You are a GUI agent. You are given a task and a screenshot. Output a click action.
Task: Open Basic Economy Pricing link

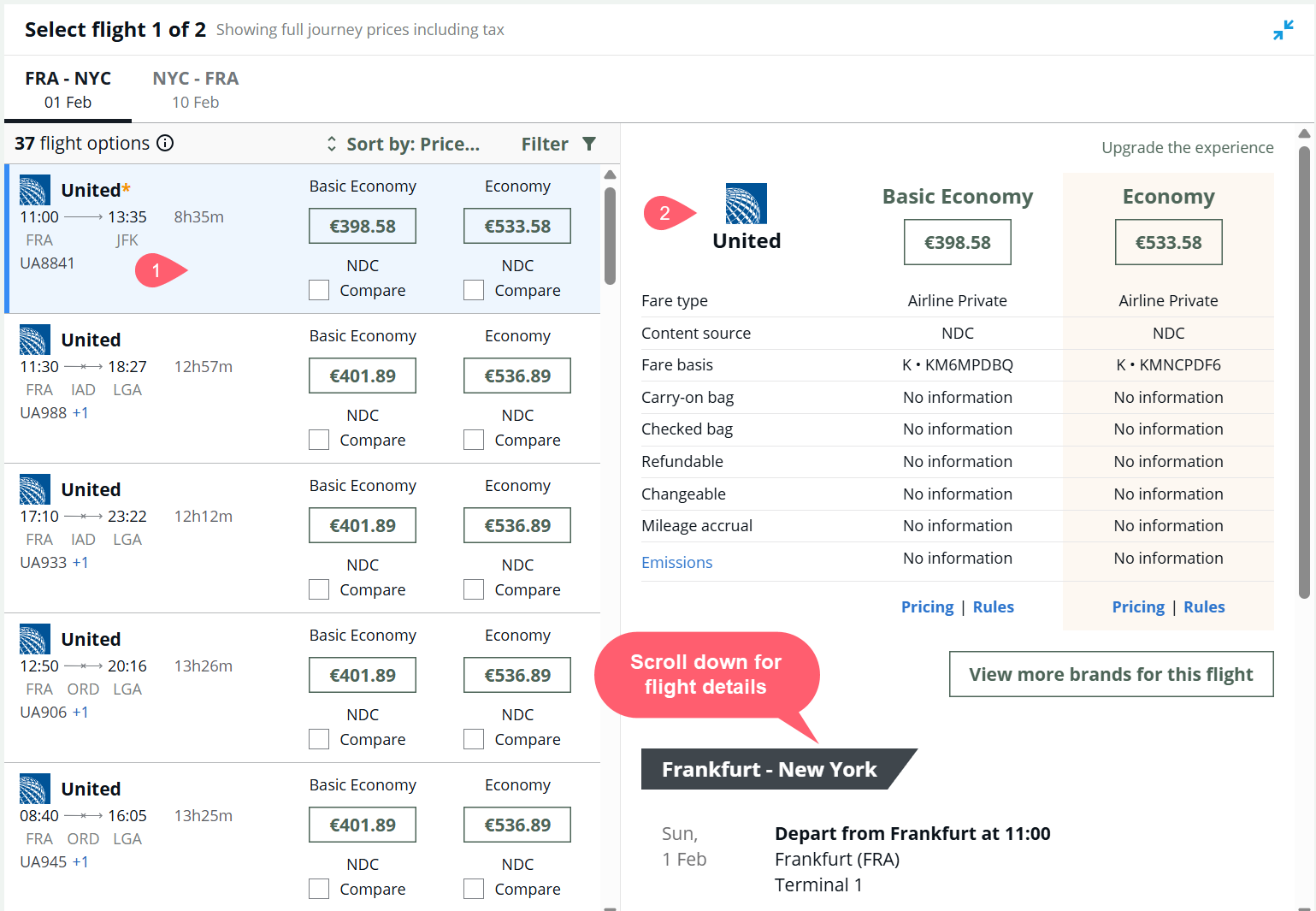pos(927,606)
